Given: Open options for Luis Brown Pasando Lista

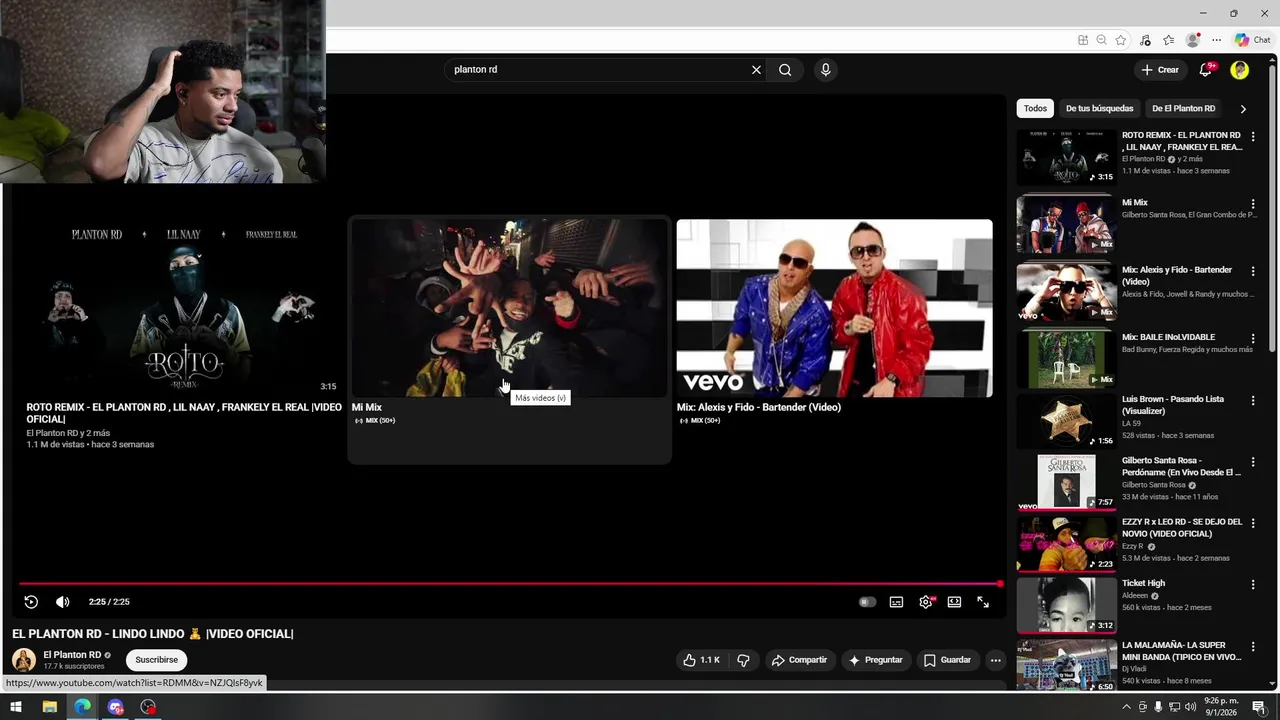Looking at the screenshot, I should pyautogui.click(x=1253, y=400).
